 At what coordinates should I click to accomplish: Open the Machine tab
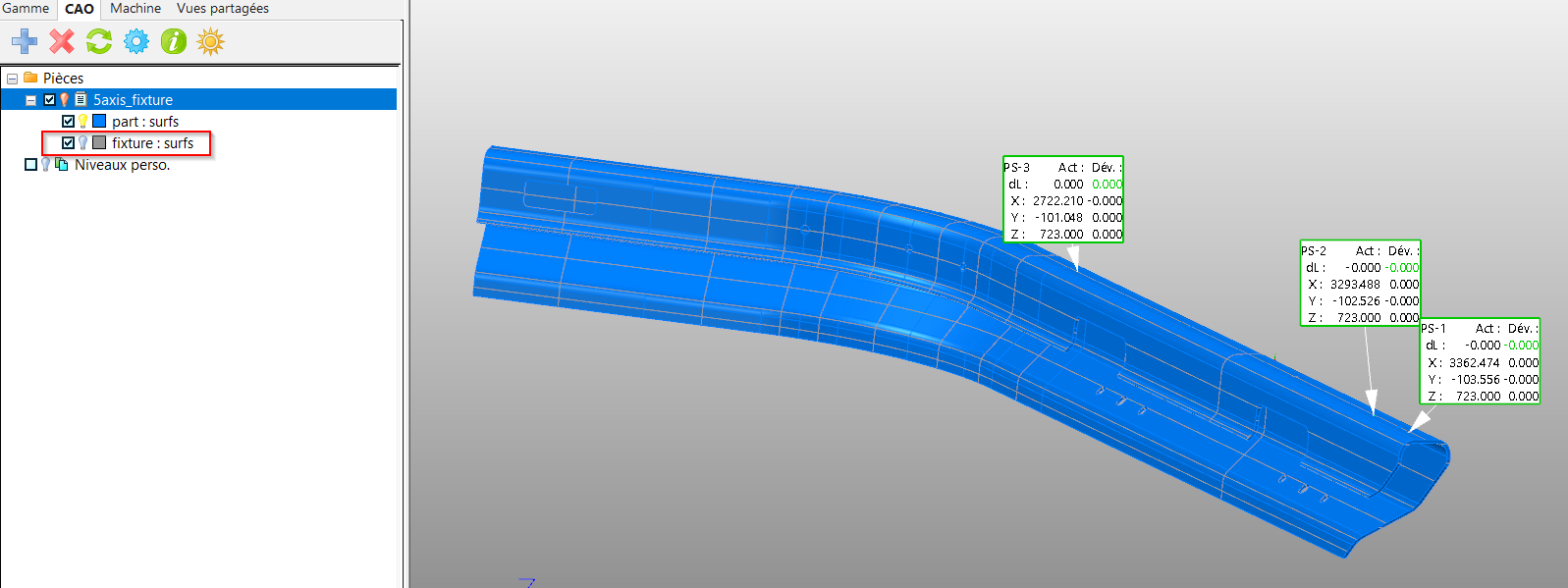click(x=135, y=9)
